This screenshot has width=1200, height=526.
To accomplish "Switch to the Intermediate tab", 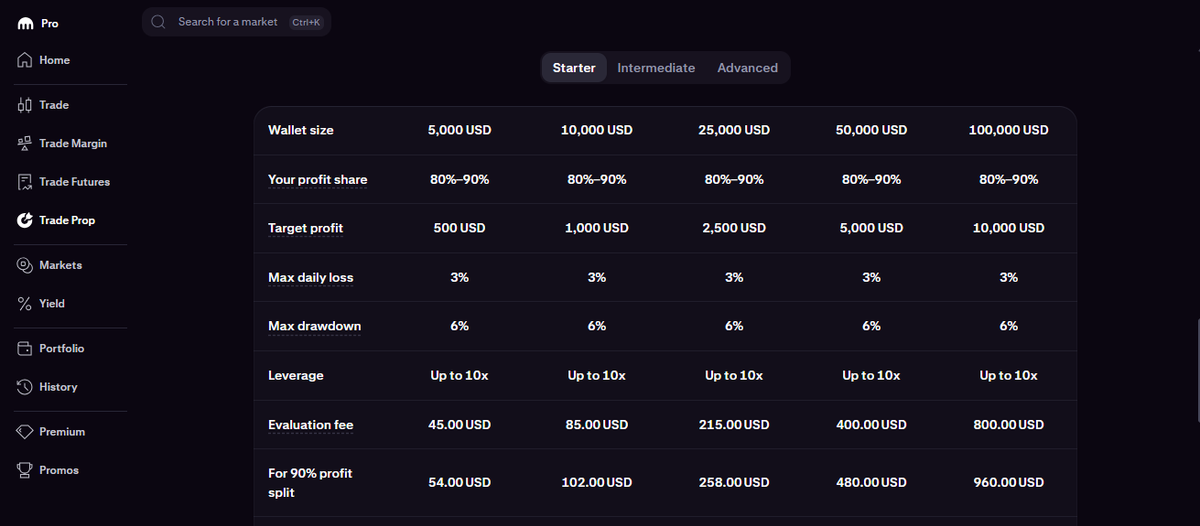I will point(656,68).
